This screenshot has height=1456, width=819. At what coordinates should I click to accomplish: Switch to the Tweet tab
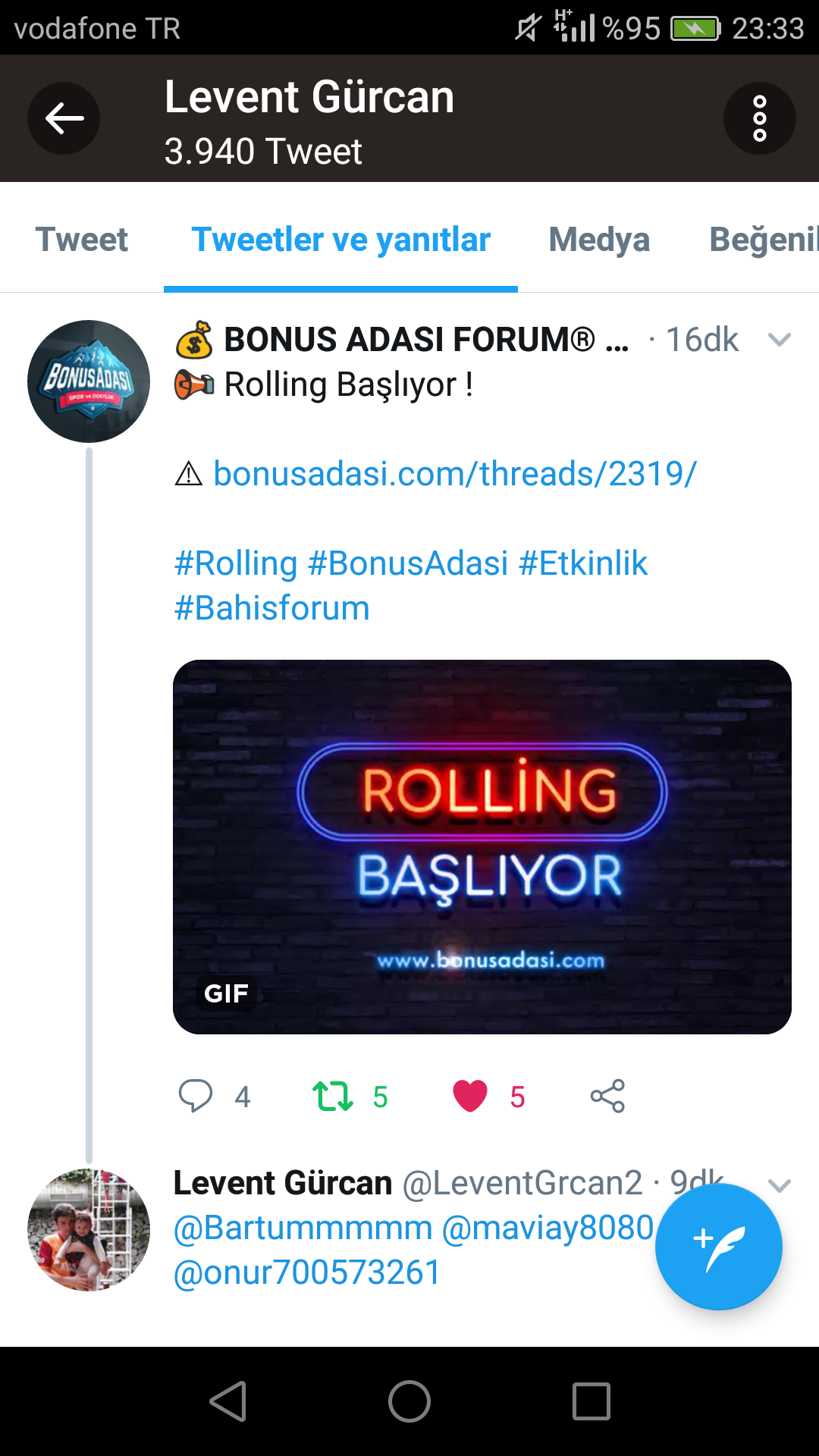[82, 240]
